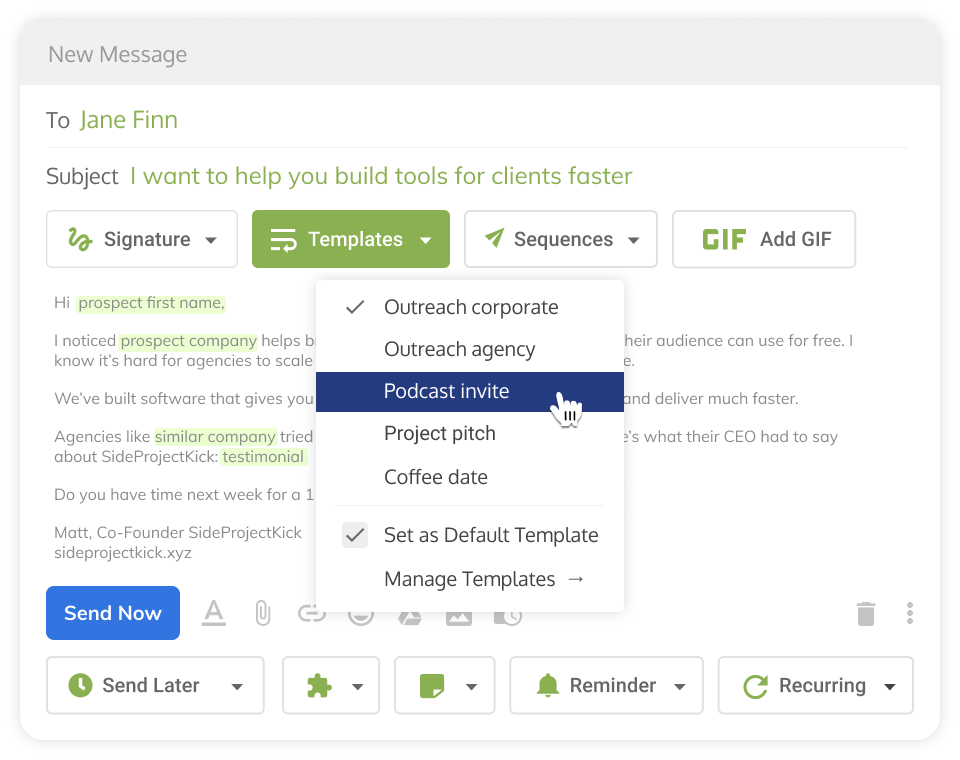Insert a file from Google Drive
Viewport: 960px width, 760px height.
[409, 613]
